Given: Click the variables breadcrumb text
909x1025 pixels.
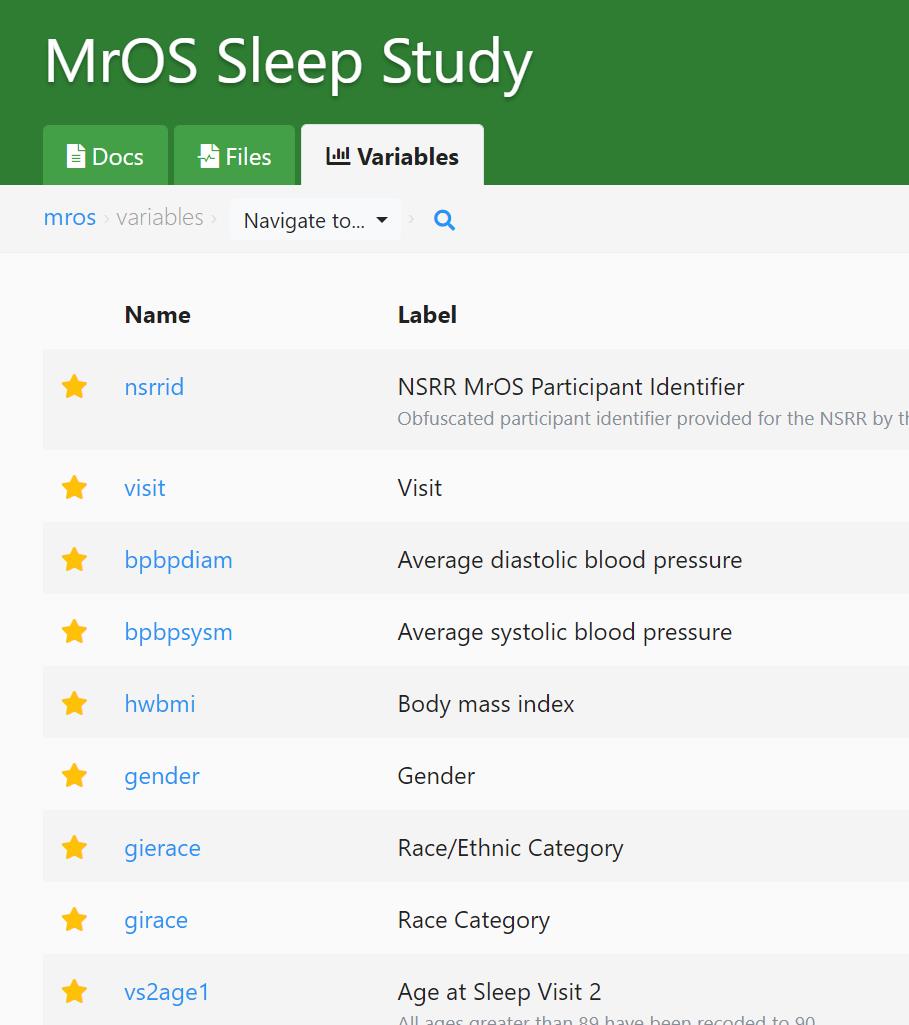Looking at the screenshot, I should pyautogui.click(x=160, y=218).
